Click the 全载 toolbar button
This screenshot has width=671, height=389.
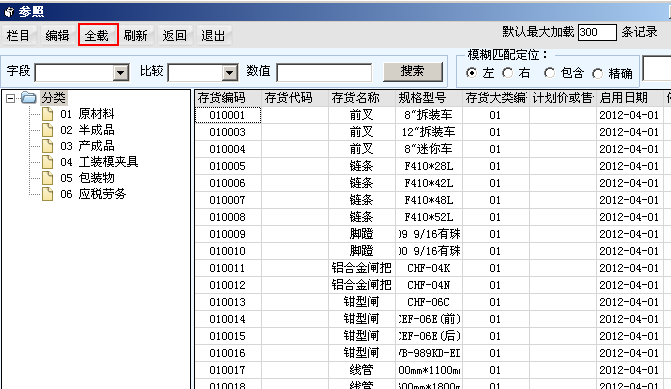tap(98, 35)
